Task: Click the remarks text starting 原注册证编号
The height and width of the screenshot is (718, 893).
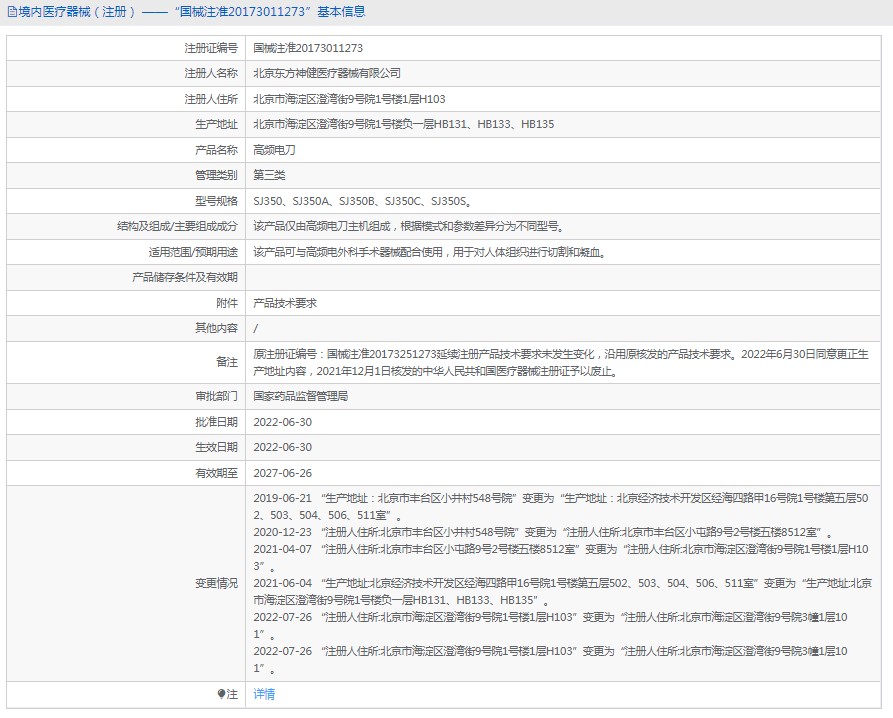Action: (561, 362)
